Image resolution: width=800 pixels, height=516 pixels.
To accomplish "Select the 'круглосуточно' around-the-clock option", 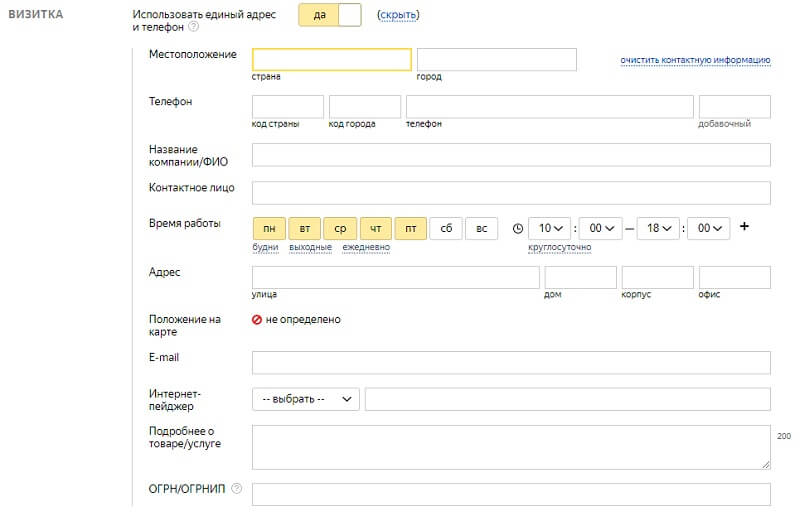I will 559,248.
